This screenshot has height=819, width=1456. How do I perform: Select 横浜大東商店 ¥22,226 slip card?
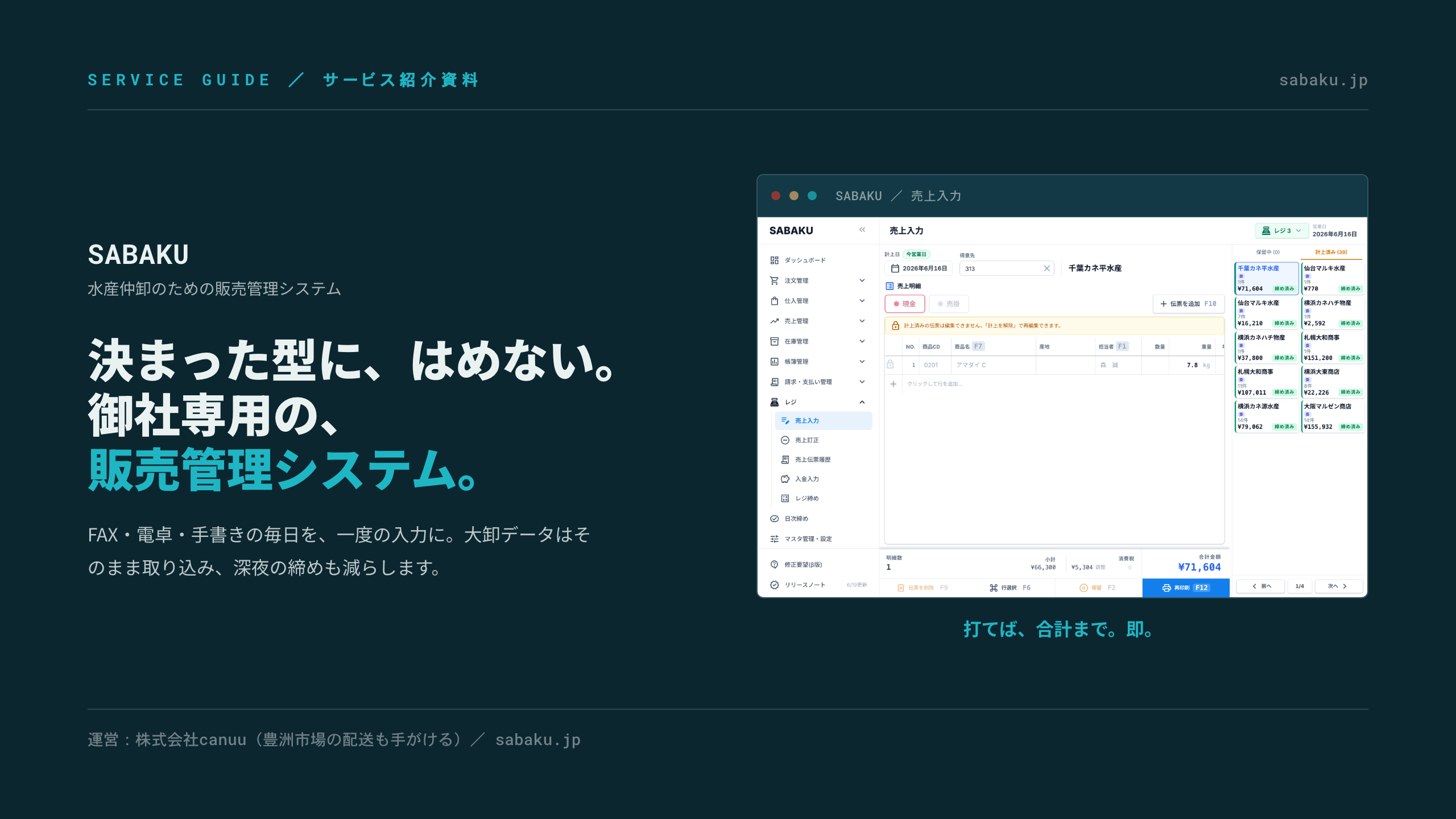pos(1333,382)
